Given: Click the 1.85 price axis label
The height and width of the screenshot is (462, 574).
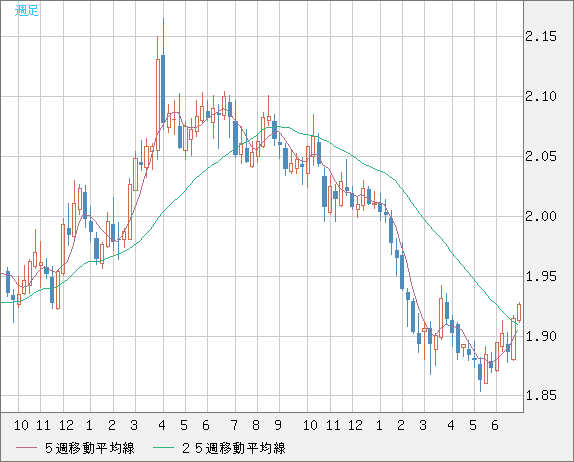Looking at the screenshot, I should tap(541, 395).
